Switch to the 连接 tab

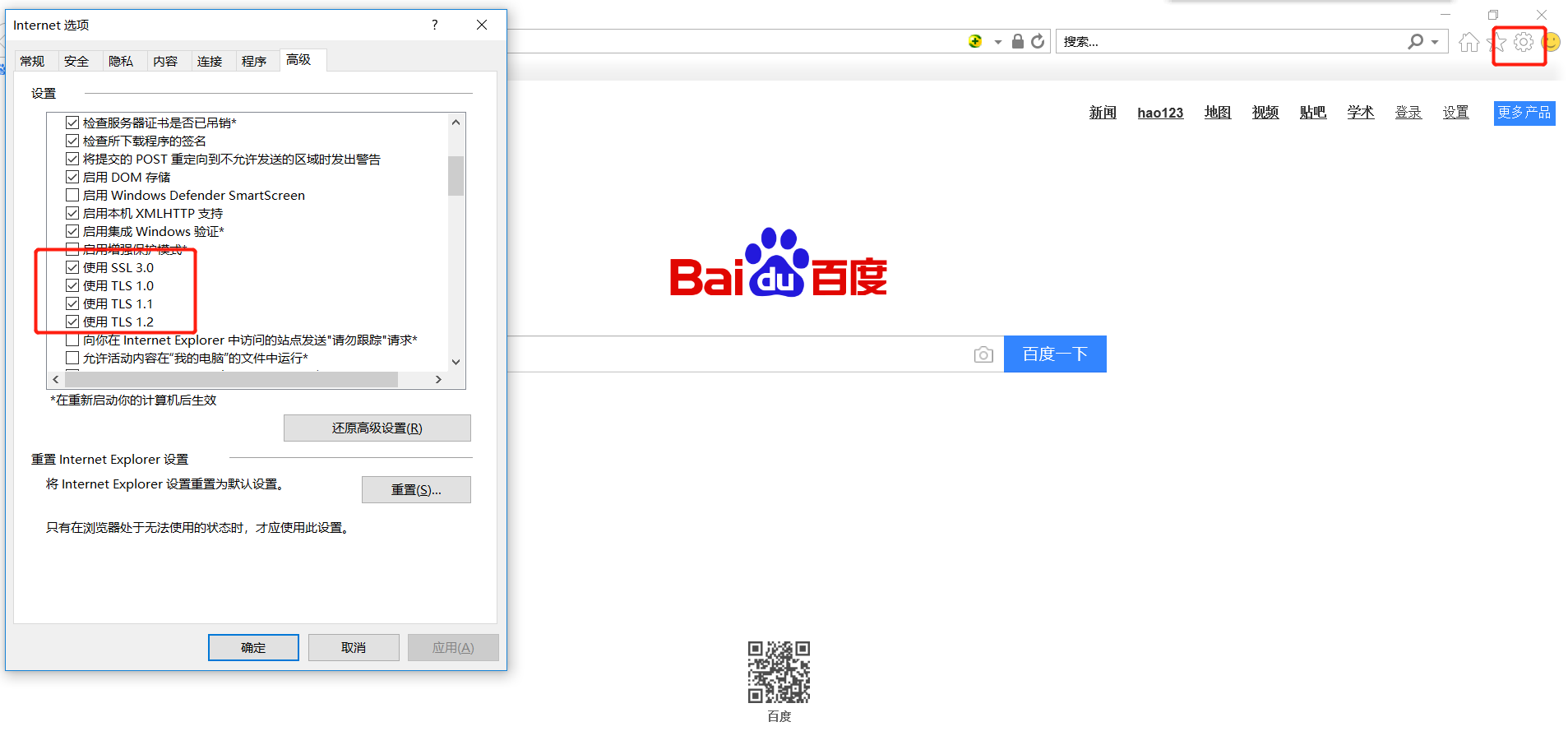pyautogui.click(x=210, y=61)
